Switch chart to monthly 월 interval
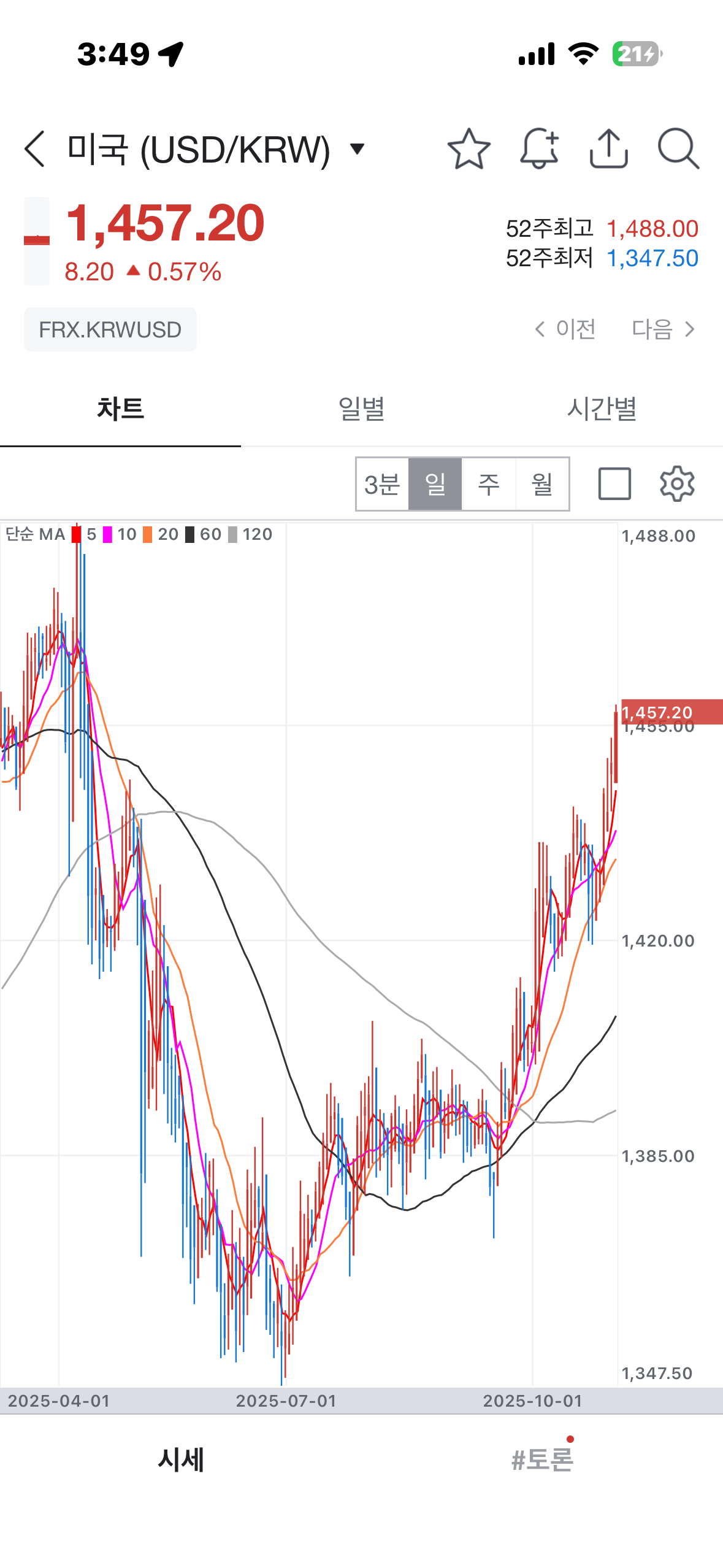The width and height of the screenshot is (723, 1568). [x=542, y=484]
